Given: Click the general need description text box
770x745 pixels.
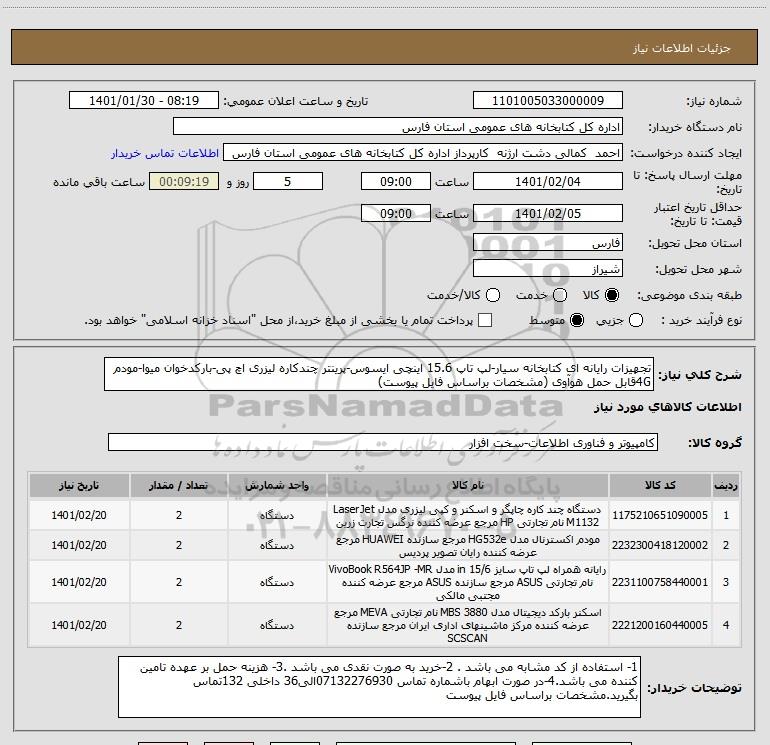Looking at the screenshot, I should (379, 375).
